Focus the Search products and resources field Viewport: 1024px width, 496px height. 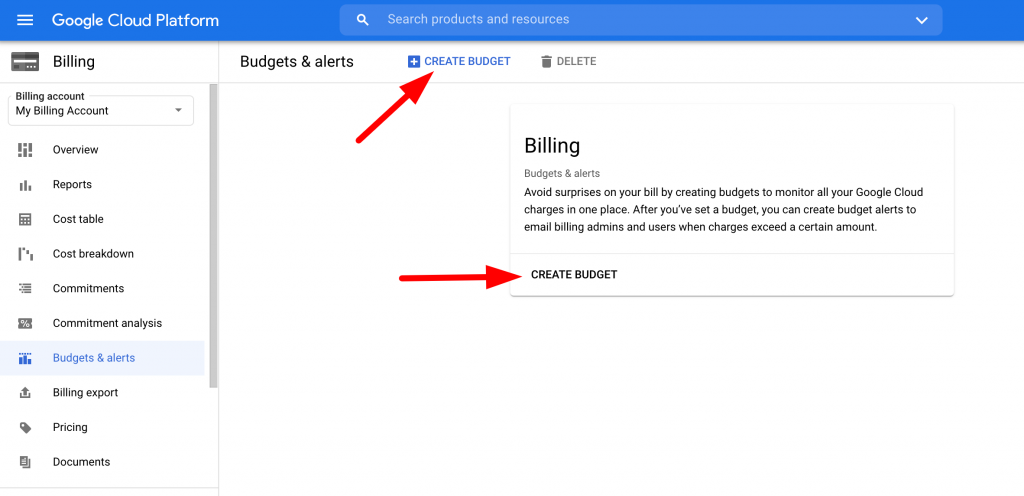pyautogui.click(x=641, y=20)
